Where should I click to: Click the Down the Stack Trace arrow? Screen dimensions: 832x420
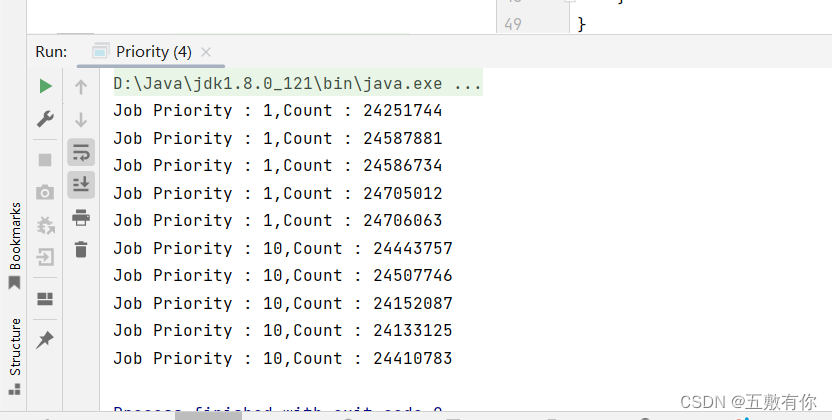click(x=81, y=119)
